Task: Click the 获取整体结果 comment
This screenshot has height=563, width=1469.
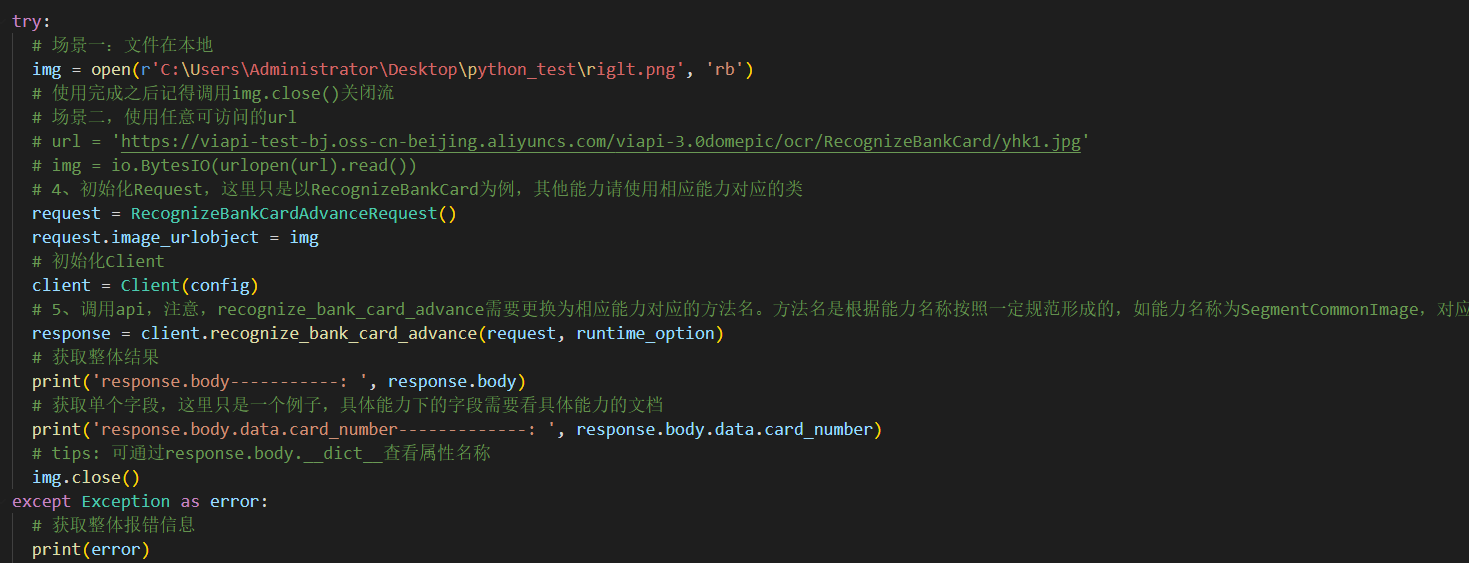Action: (x=96, y=357)
